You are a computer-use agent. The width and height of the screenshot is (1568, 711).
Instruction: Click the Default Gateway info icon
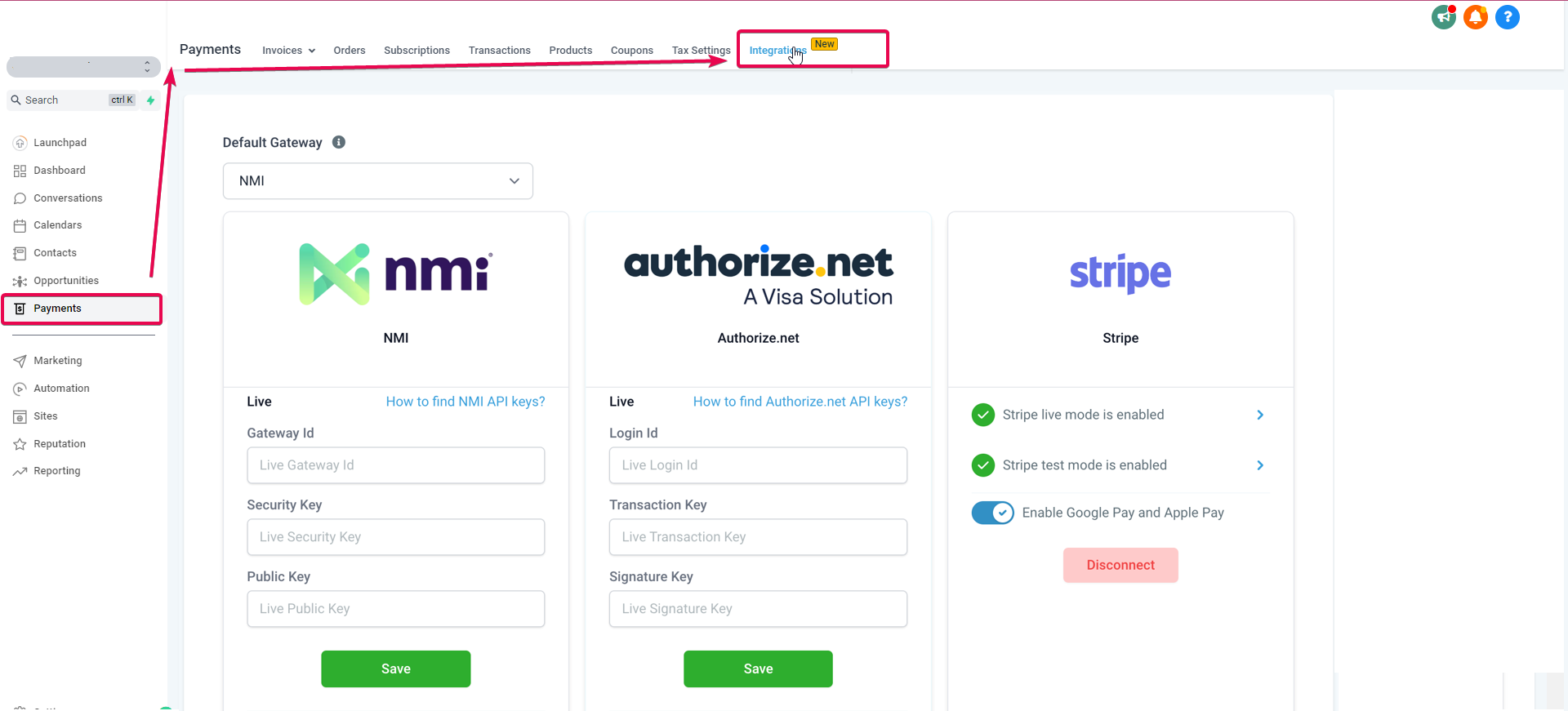click(x=339, y=142)
